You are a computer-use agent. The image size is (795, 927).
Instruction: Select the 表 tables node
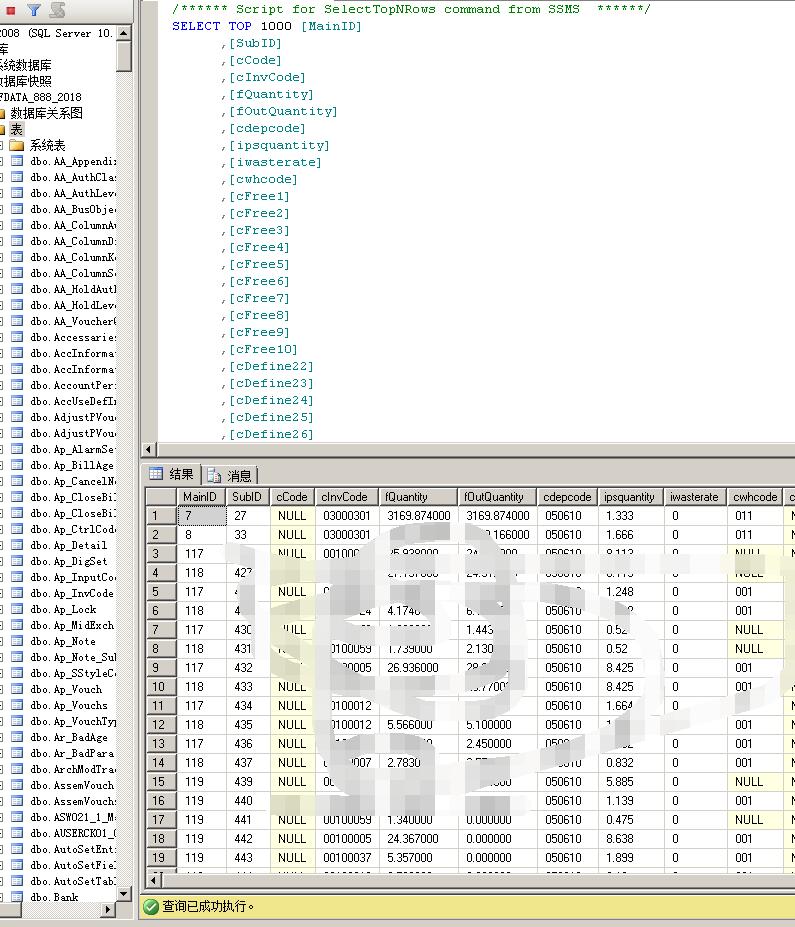point(17,129)
